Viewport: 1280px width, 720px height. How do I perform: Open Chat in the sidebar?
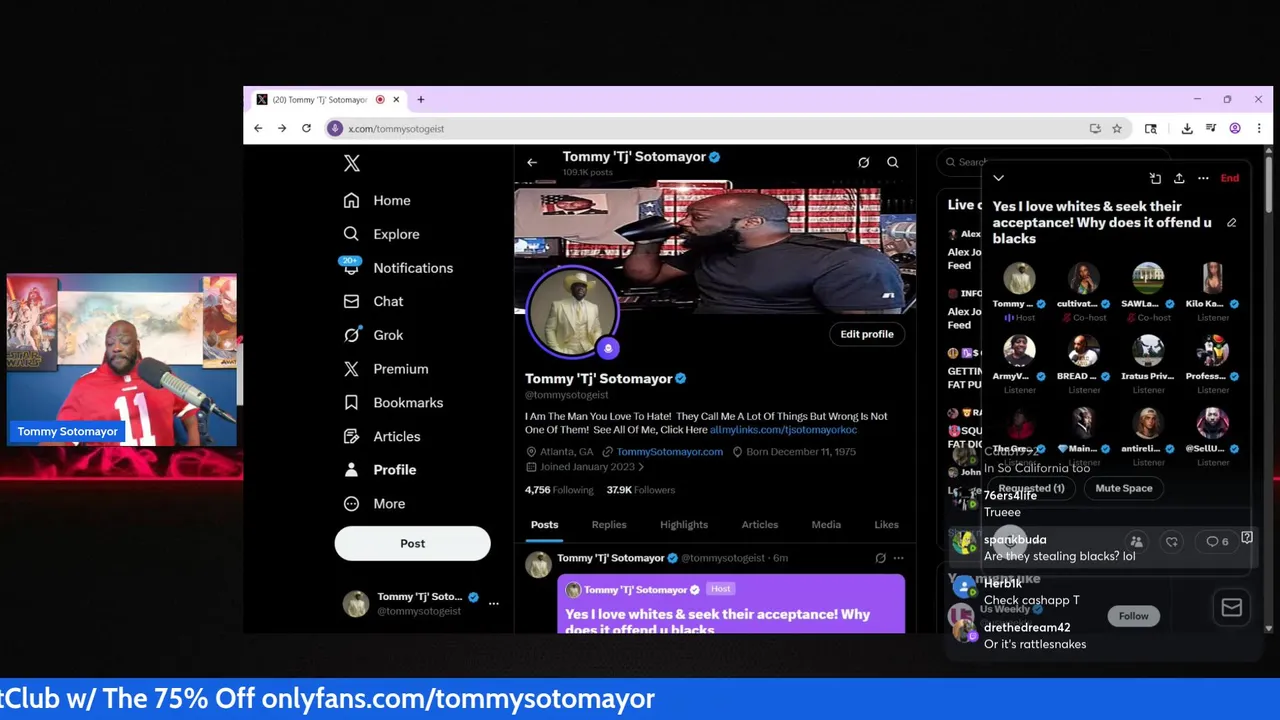coord(373,301)
